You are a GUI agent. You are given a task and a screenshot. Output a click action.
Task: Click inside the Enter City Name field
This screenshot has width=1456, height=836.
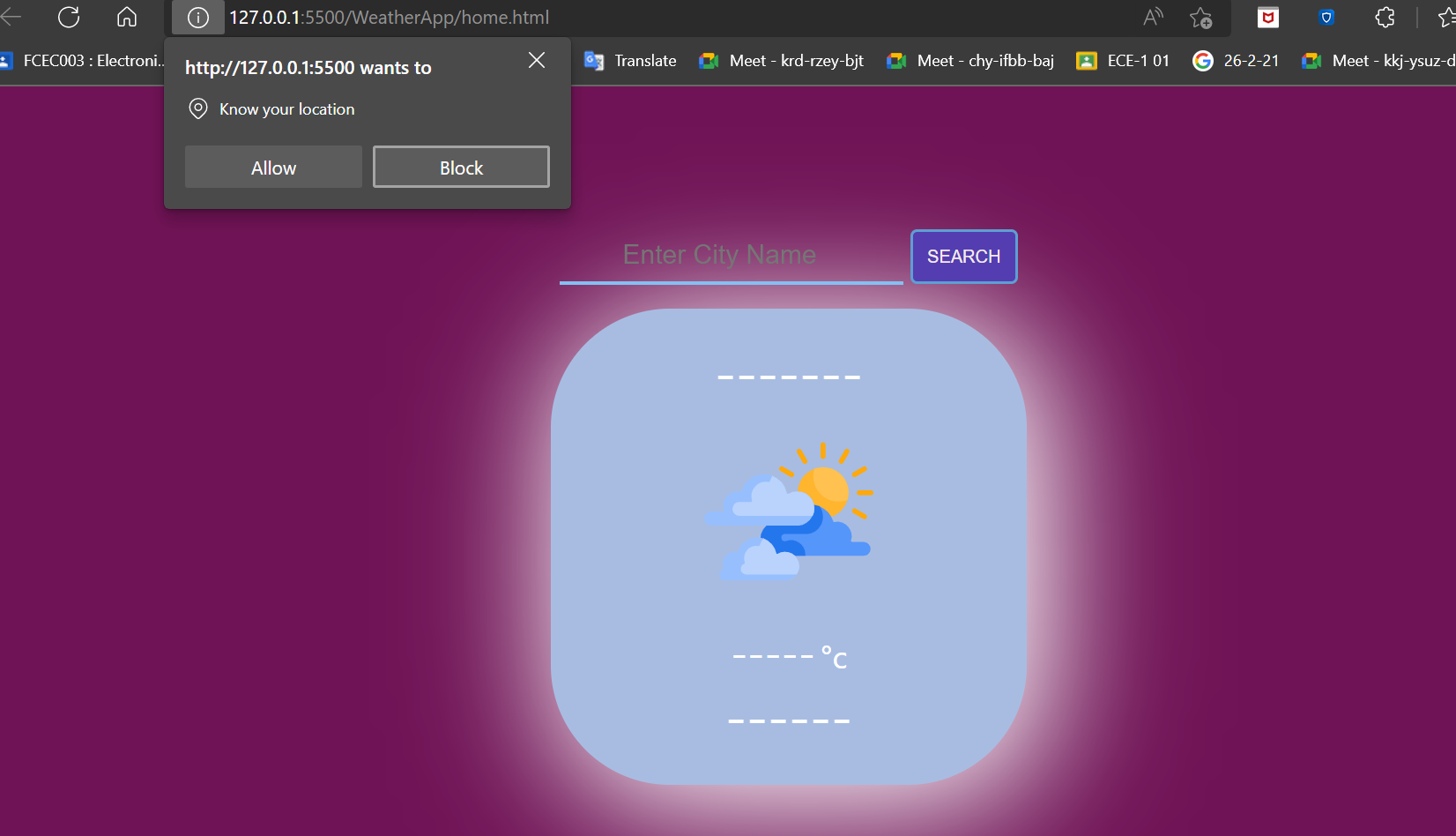[x=730, y=255]
